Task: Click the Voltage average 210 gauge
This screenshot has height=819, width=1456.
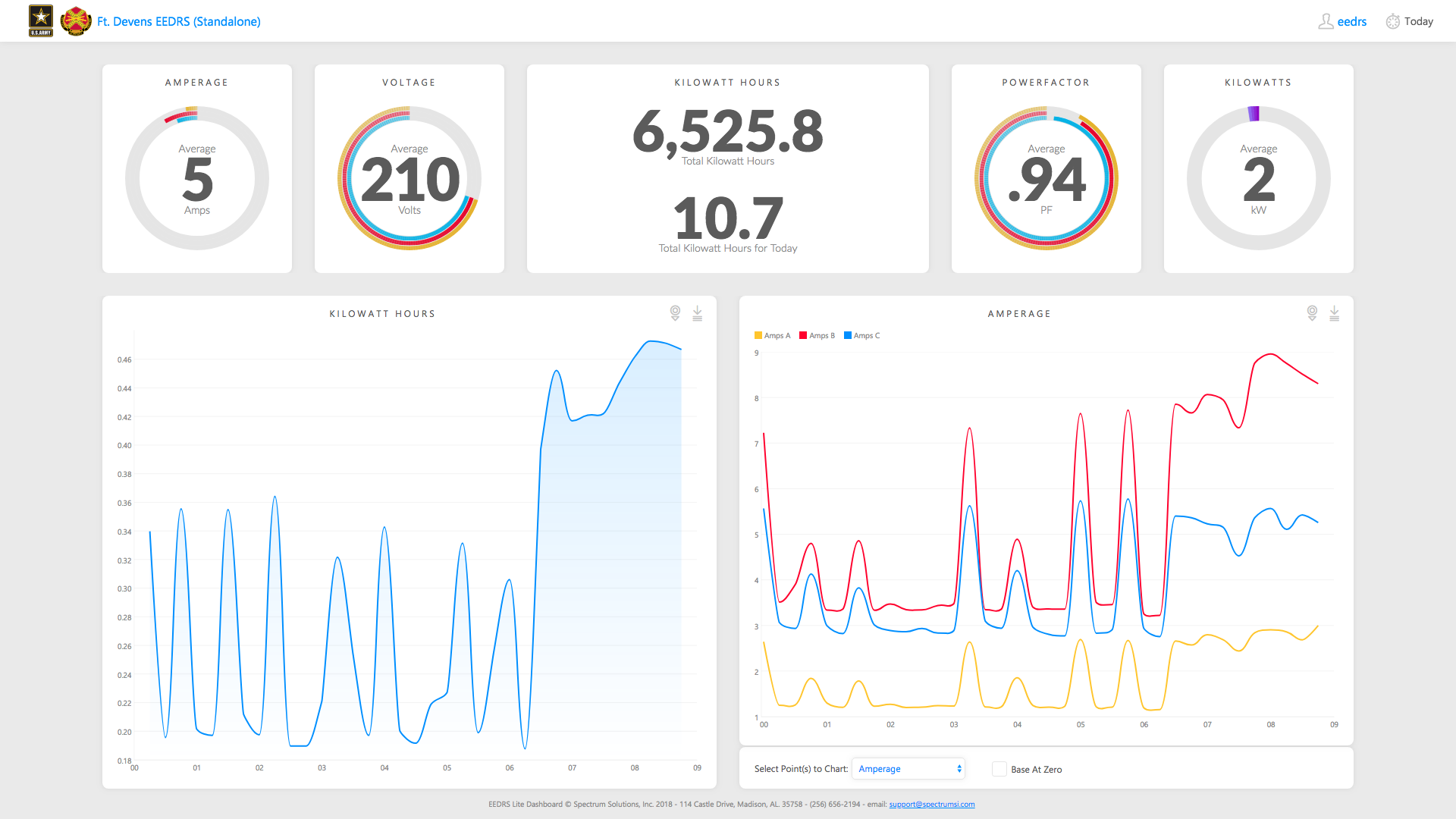Action: pyautogui.click(x=409, y=178)
